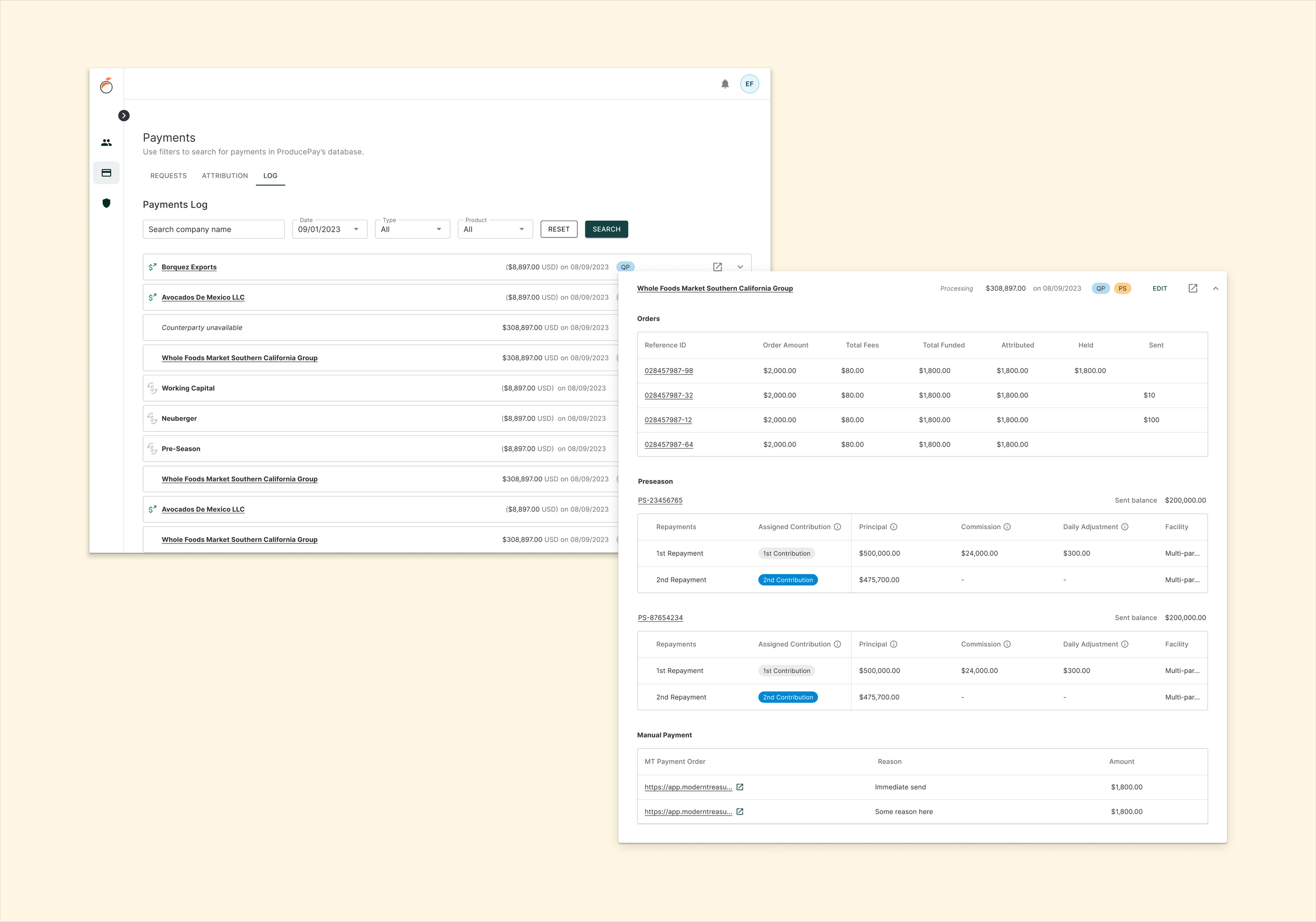Image resolution: width=1316 pixels, height=922 pixels.
Task: Open the people/users sidebar icon
Action: pos(107,143)
